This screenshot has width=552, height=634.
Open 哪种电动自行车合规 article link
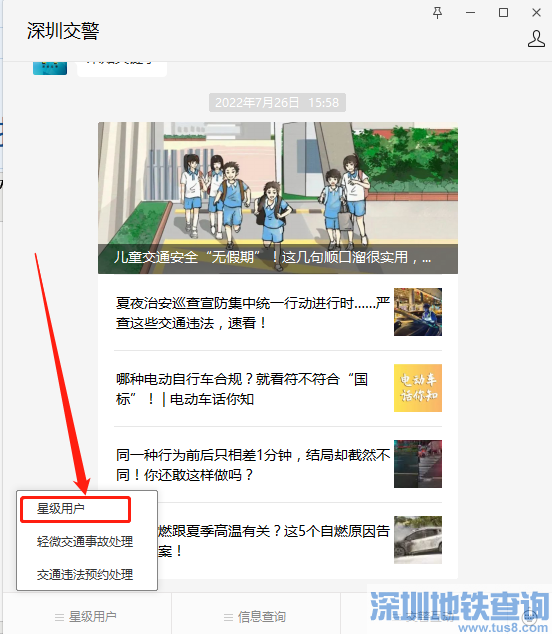[242, 389]
